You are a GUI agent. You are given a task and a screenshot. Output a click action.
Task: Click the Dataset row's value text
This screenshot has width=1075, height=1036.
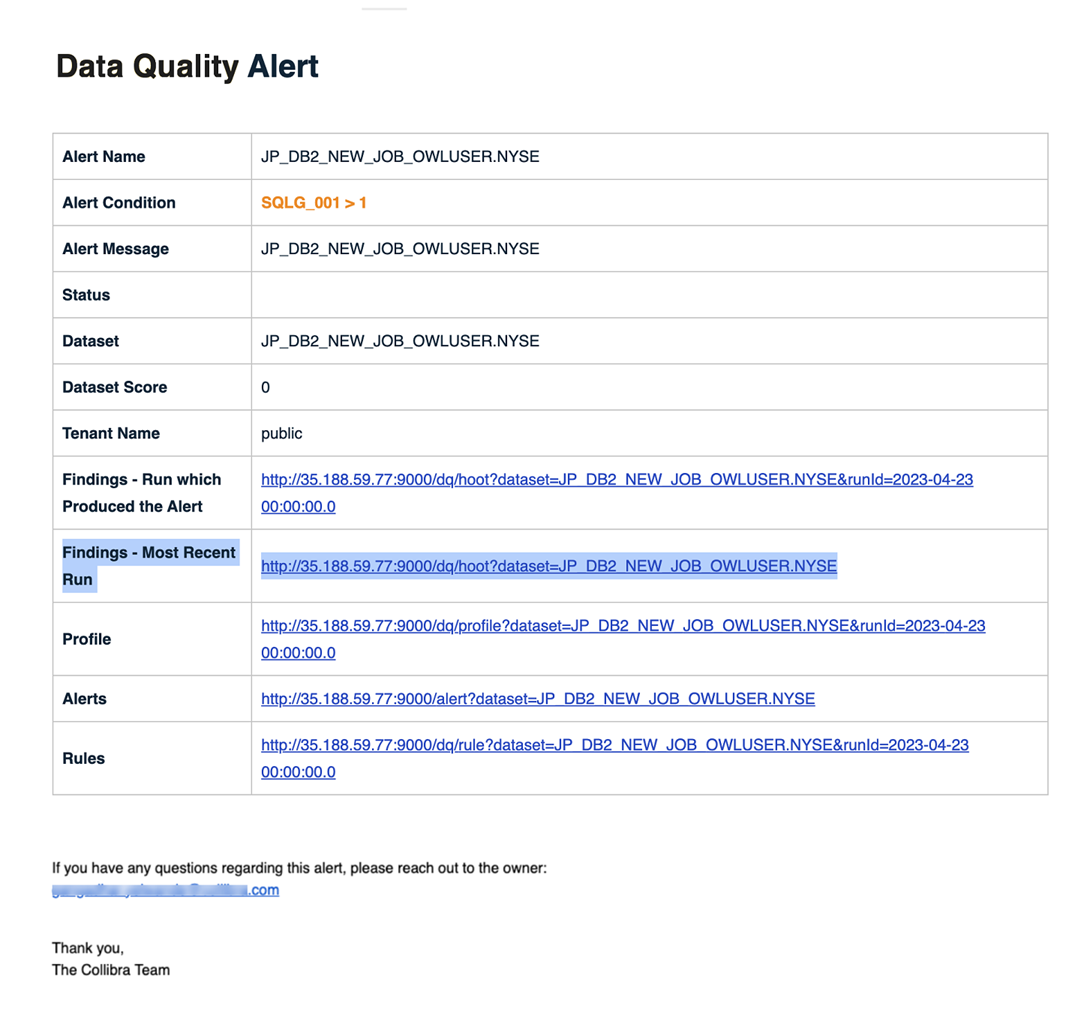click(400, 341)
